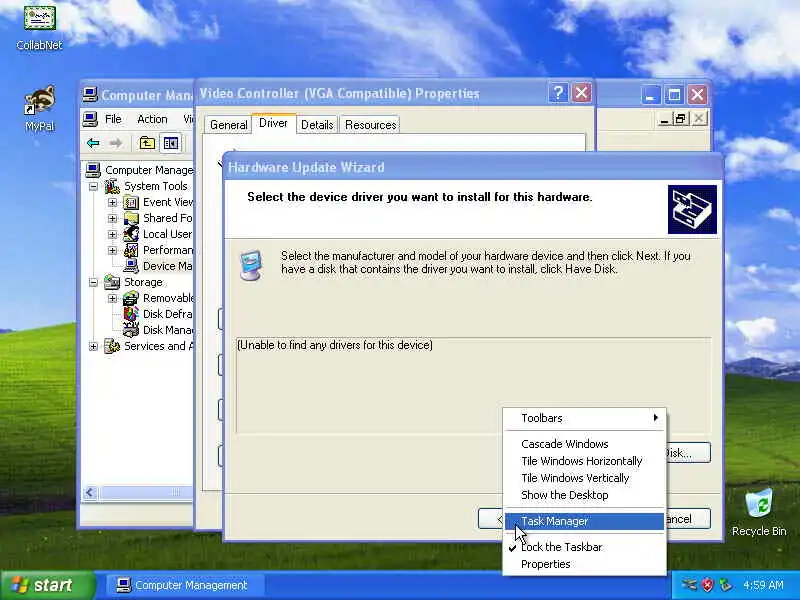Click the System Tools tree icon
This screenshot has height=600, width=800.
pyautogui.click(x=112, y=186)
